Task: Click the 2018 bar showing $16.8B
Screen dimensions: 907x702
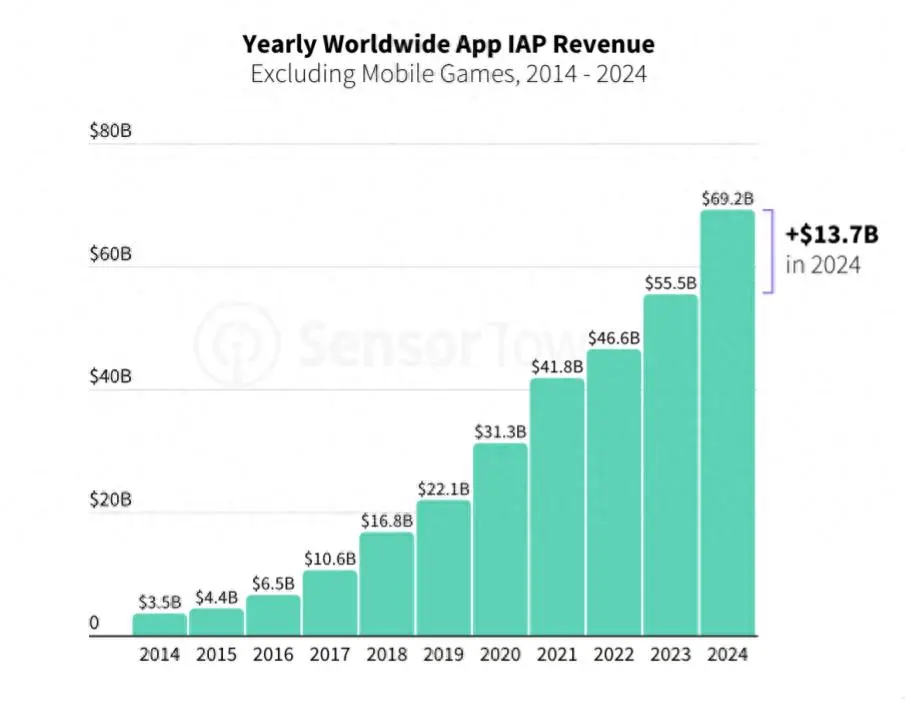Action: coord(387,584)
